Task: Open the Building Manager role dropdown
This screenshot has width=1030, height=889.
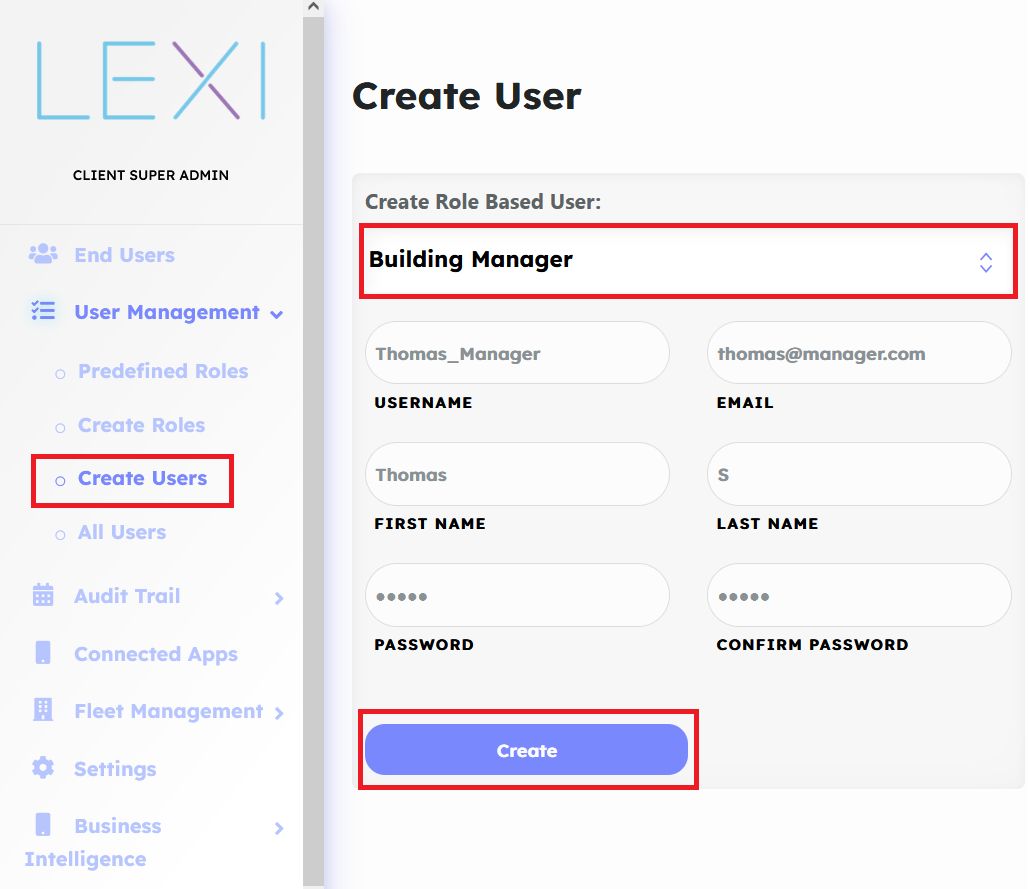Action: (687, 260)
